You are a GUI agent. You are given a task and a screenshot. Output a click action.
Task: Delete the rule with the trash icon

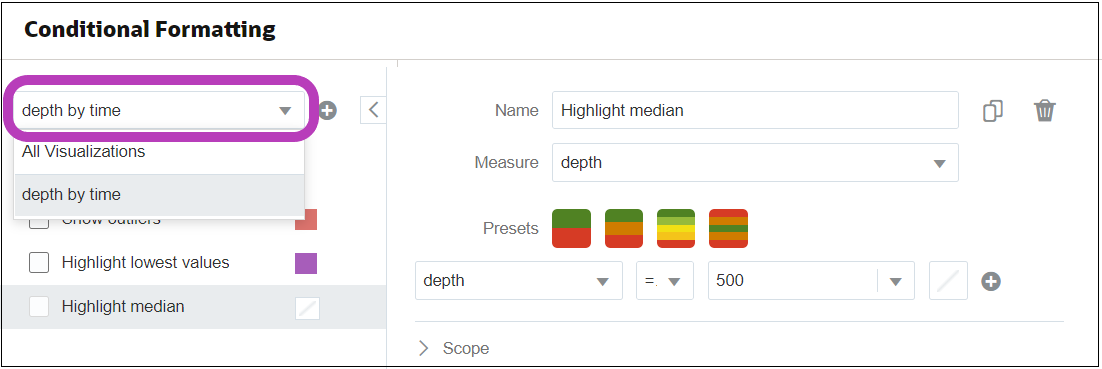pos(1044,110)
